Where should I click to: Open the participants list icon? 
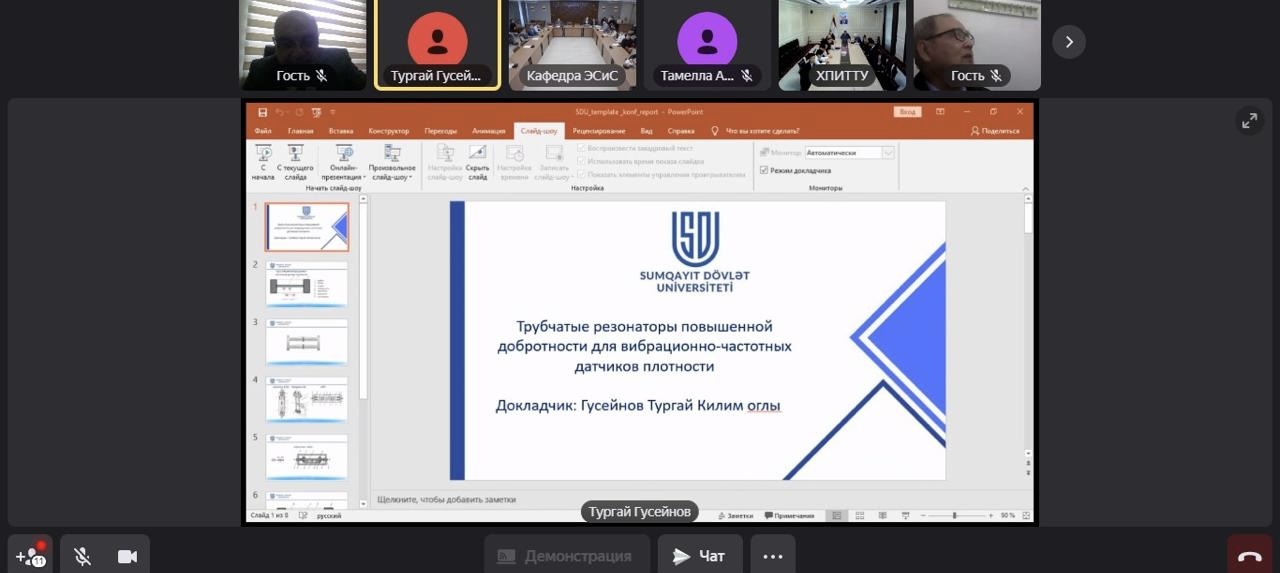30,557
